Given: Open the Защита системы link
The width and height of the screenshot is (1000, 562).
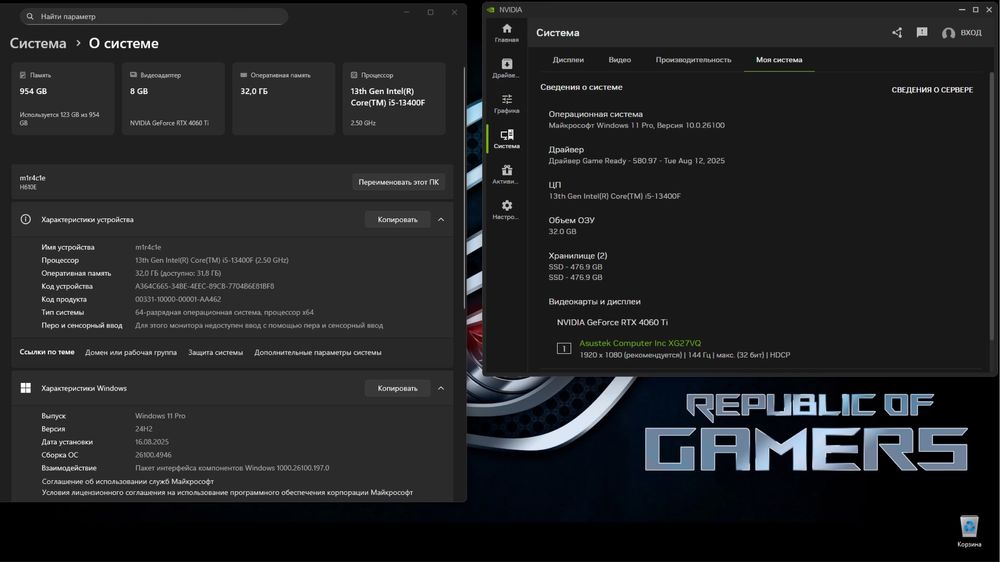Looking at the screenshot, I should 216,352.
